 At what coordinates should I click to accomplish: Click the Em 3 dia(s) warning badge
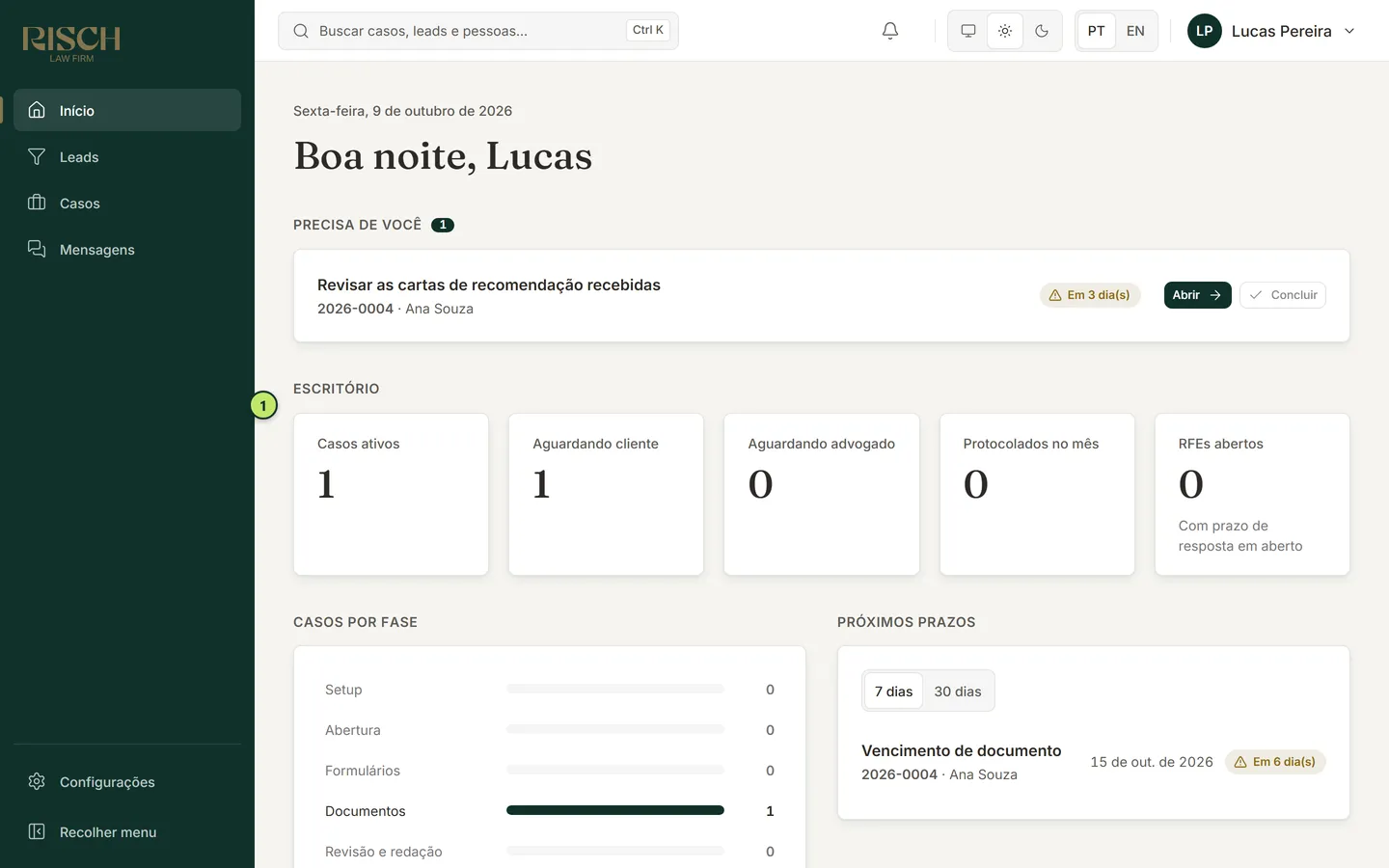pos(1090,295)
